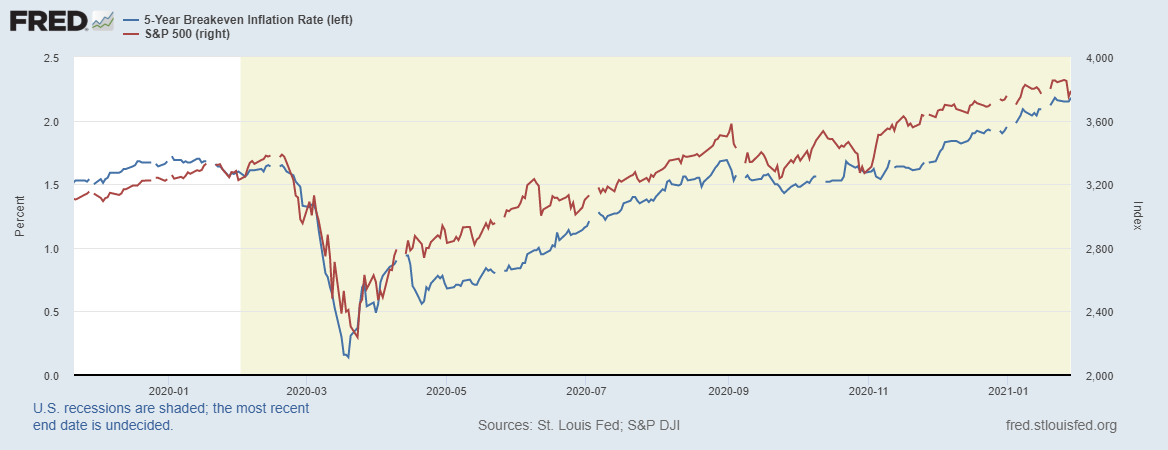Click the FRED logo

coord(47,20)
